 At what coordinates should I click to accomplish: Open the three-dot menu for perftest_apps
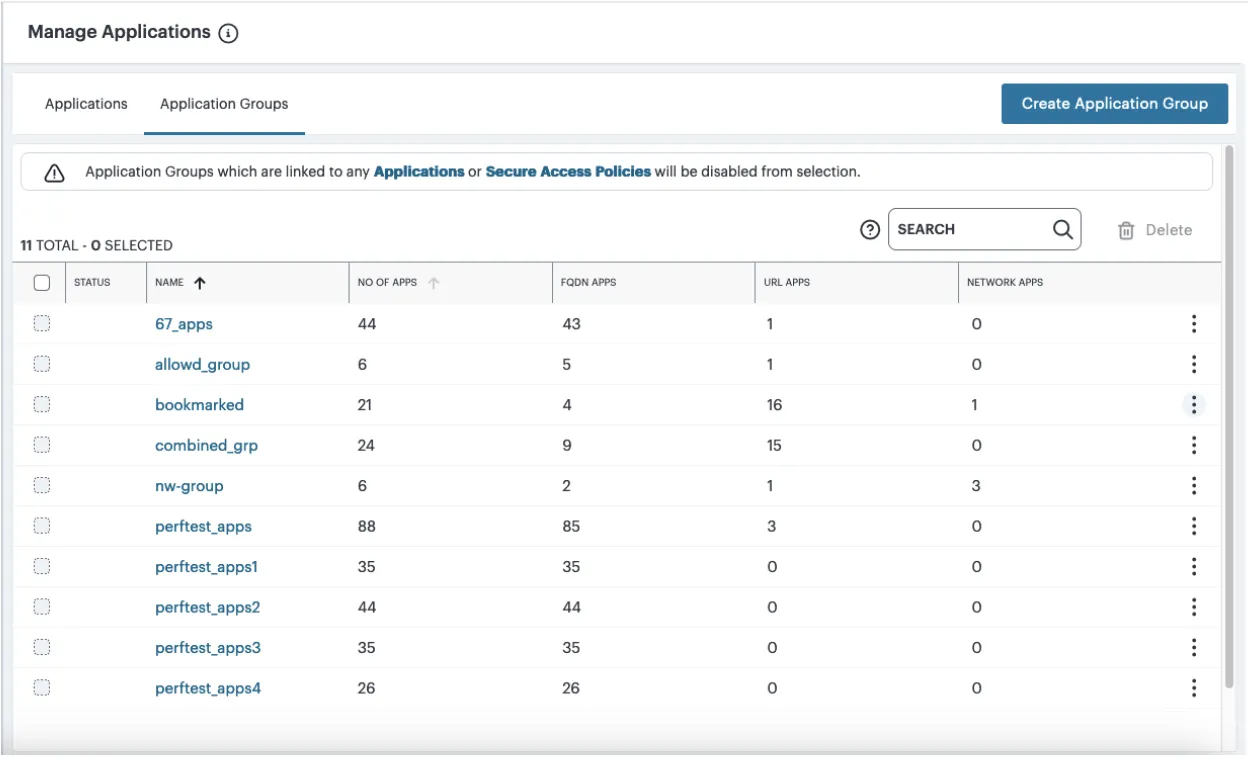pyautogui.click(x=1194, y=526)
